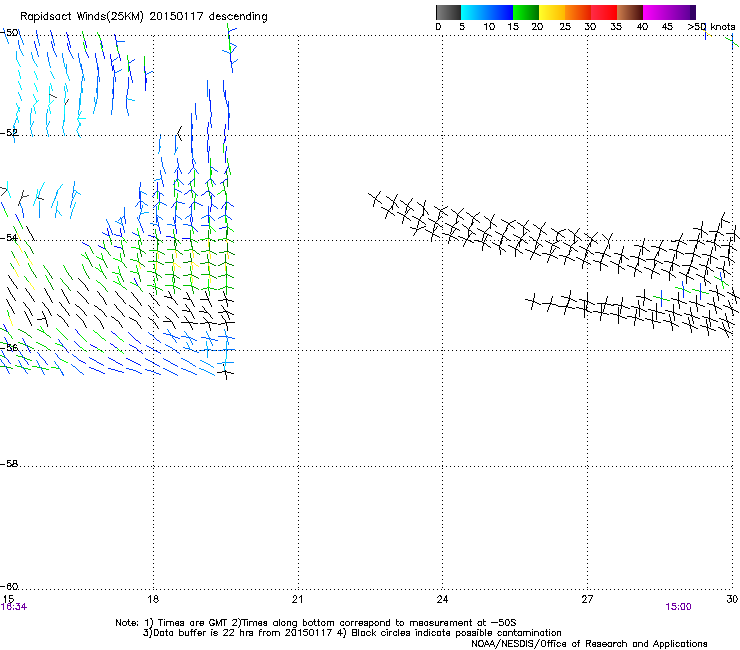Click the '>50 knots' legend label

tap(711, 27)
